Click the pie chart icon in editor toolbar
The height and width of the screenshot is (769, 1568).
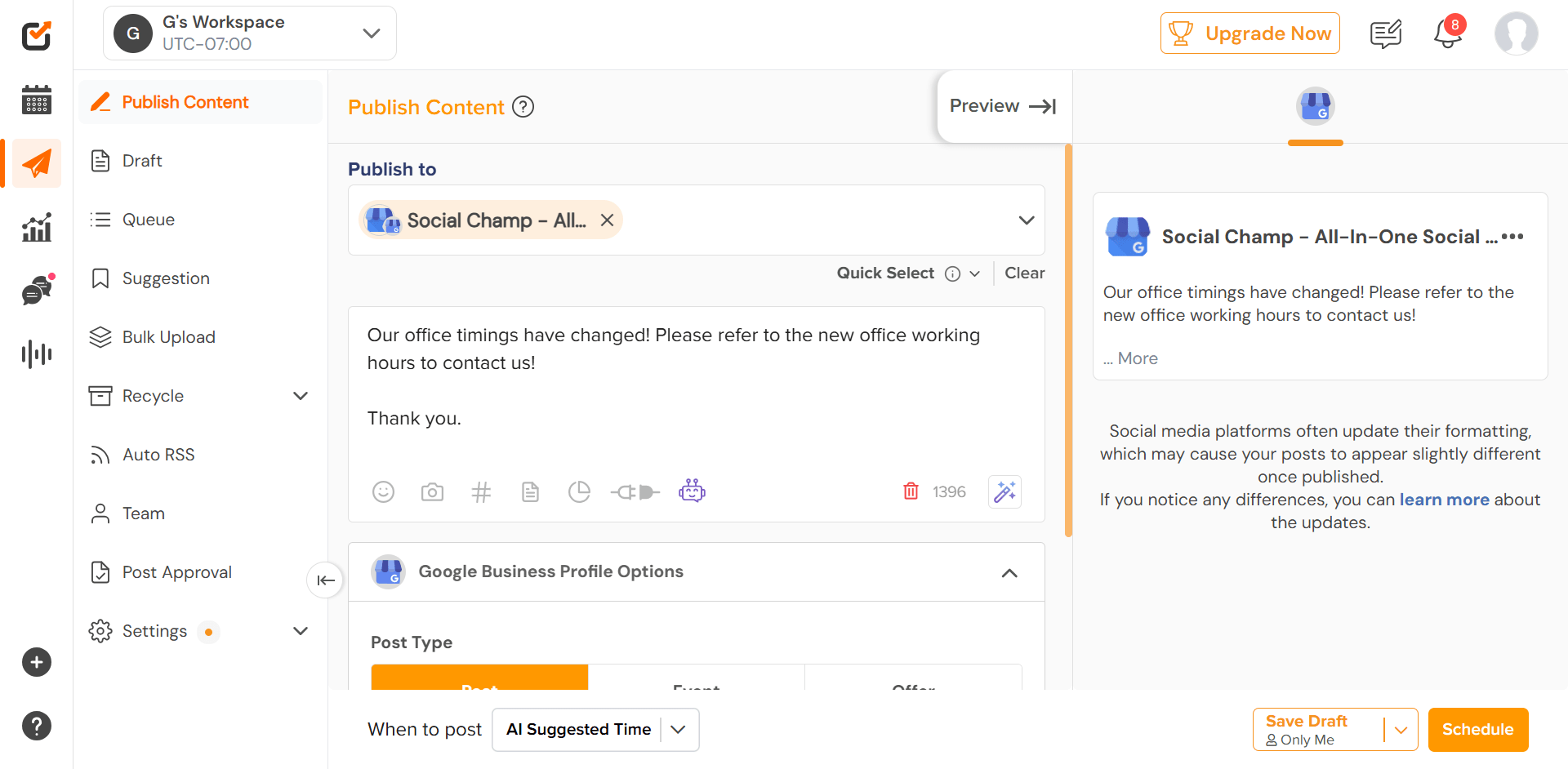(579, 491)
